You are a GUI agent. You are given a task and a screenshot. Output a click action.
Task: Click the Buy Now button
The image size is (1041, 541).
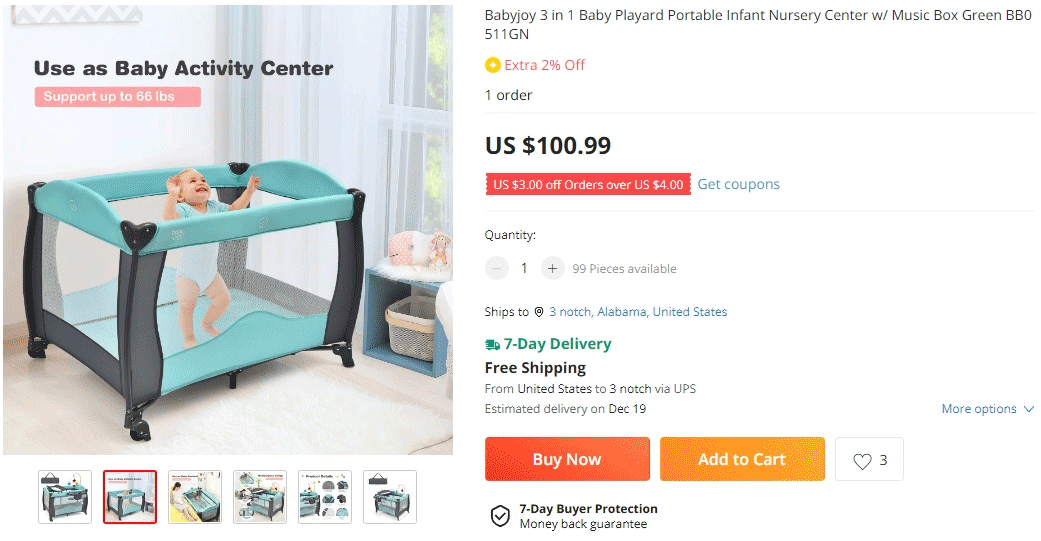coord(567,459)
